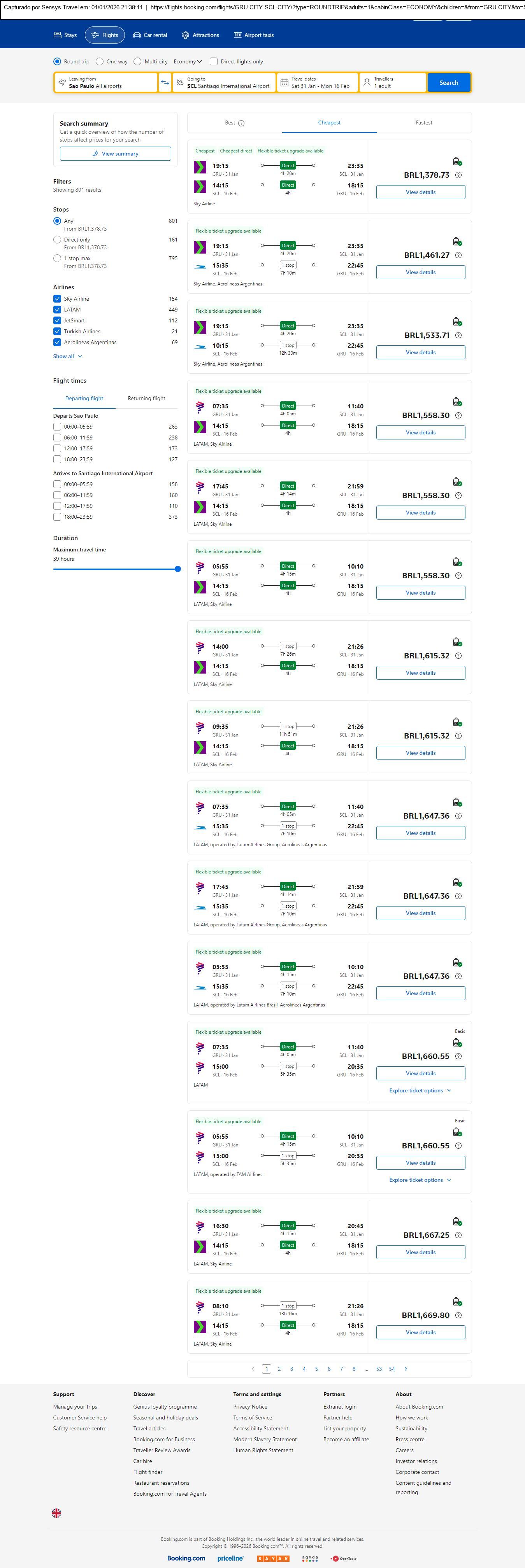
Task: Switch to the Returning flight tab
Action: coord(146,399)
